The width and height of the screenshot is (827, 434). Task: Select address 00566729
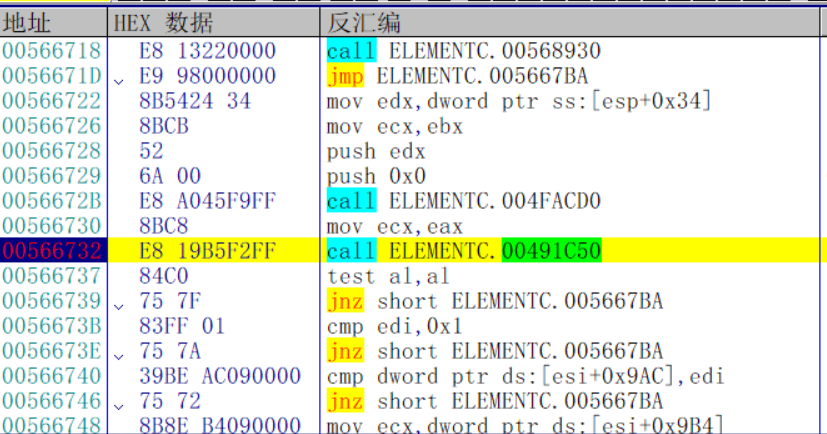pyautogui.click(x=52, y=176)
